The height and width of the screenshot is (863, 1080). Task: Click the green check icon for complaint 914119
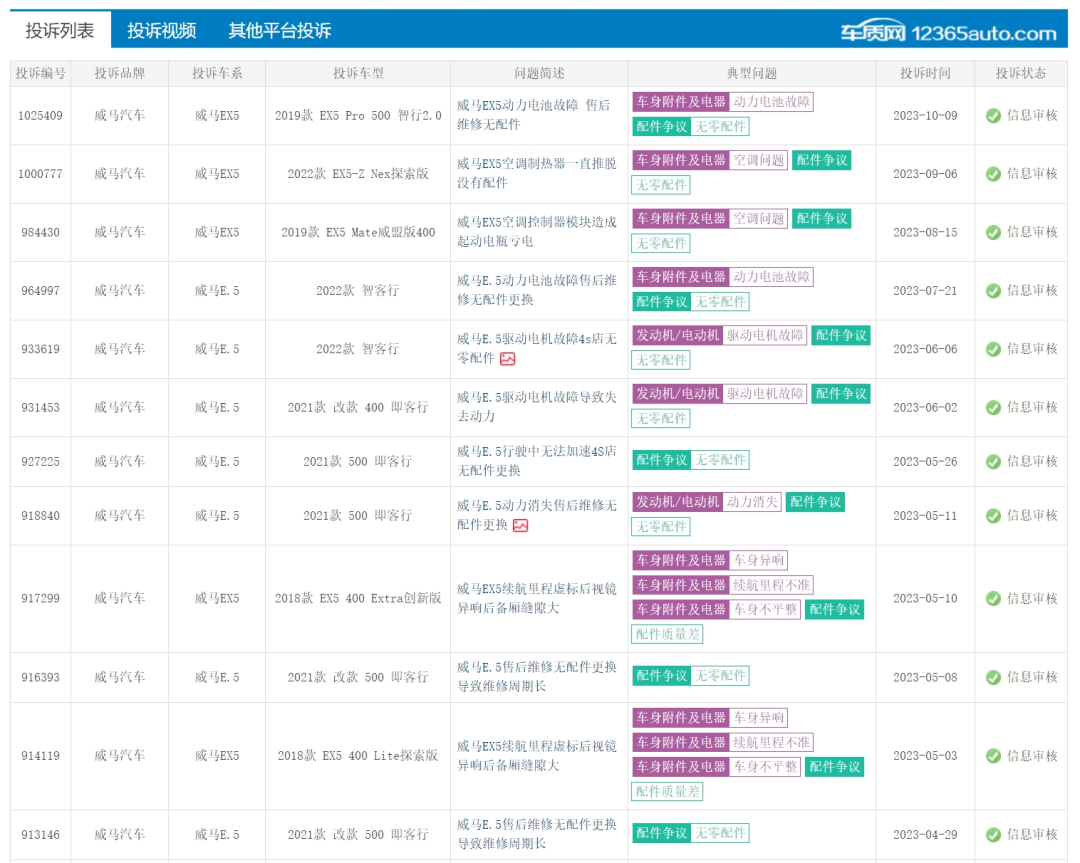tap(993, 756)
